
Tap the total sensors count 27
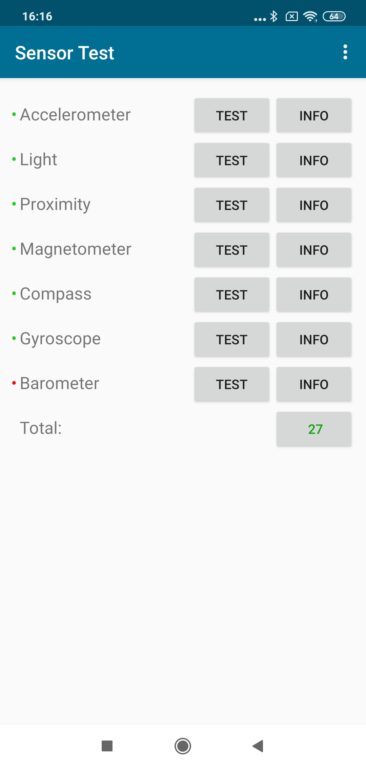(x=314, y=429)
